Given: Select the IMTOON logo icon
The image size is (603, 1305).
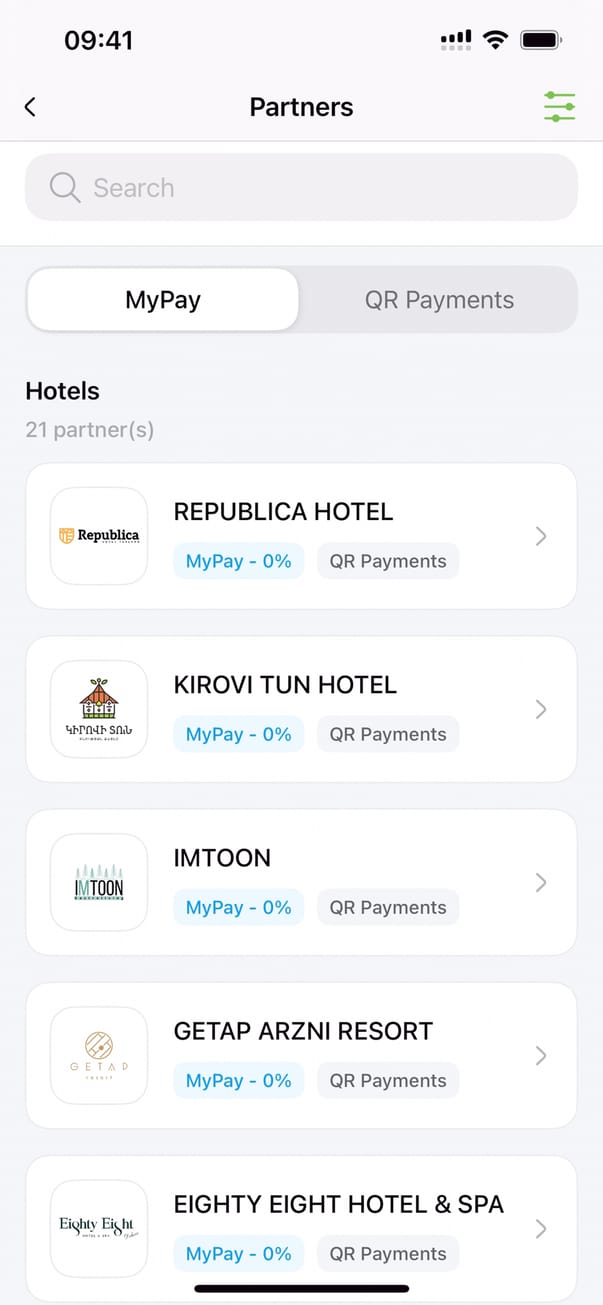Looking at the screenshot, I should (x=99, y=882).
